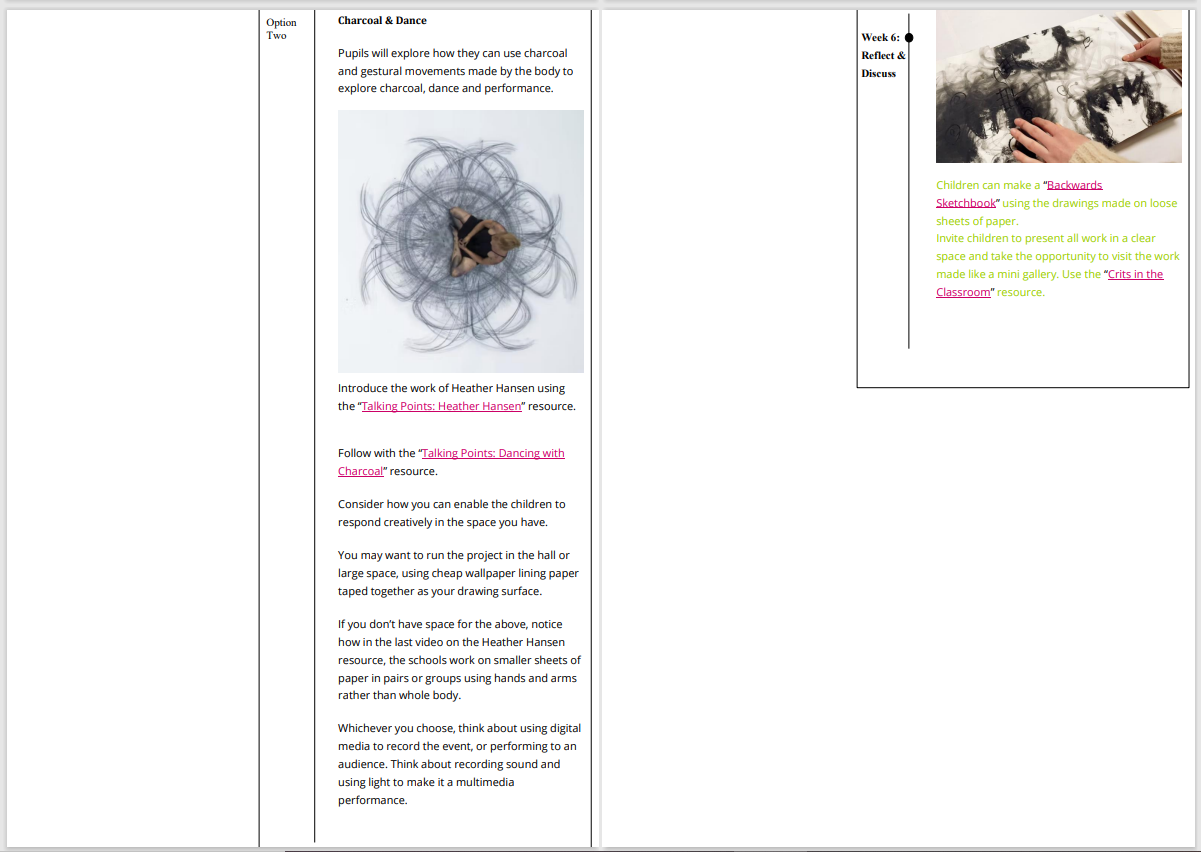Screen dimensions: 1201x852
Task: Click the paragraph starting 'If you don't have space'
Action: (x=459, y=660)
